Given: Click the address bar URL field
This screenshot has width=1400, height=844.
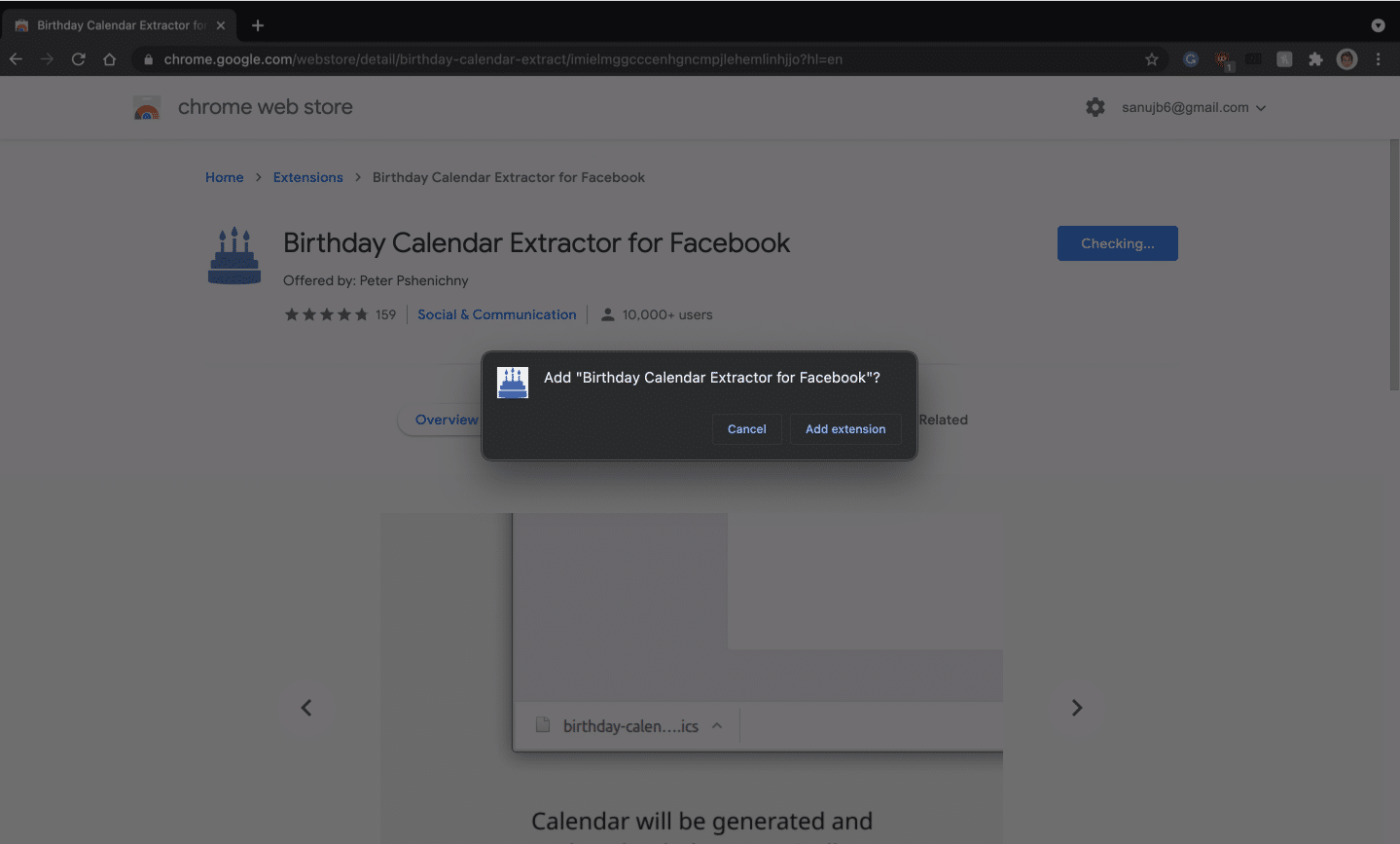Looking at the screenshot, I should [x=584, y=59].
